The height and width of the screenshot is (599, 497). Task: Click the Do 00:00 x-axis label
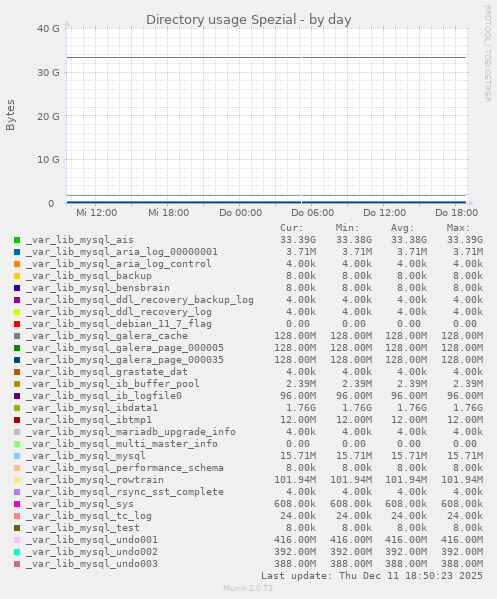coord(241,213)
